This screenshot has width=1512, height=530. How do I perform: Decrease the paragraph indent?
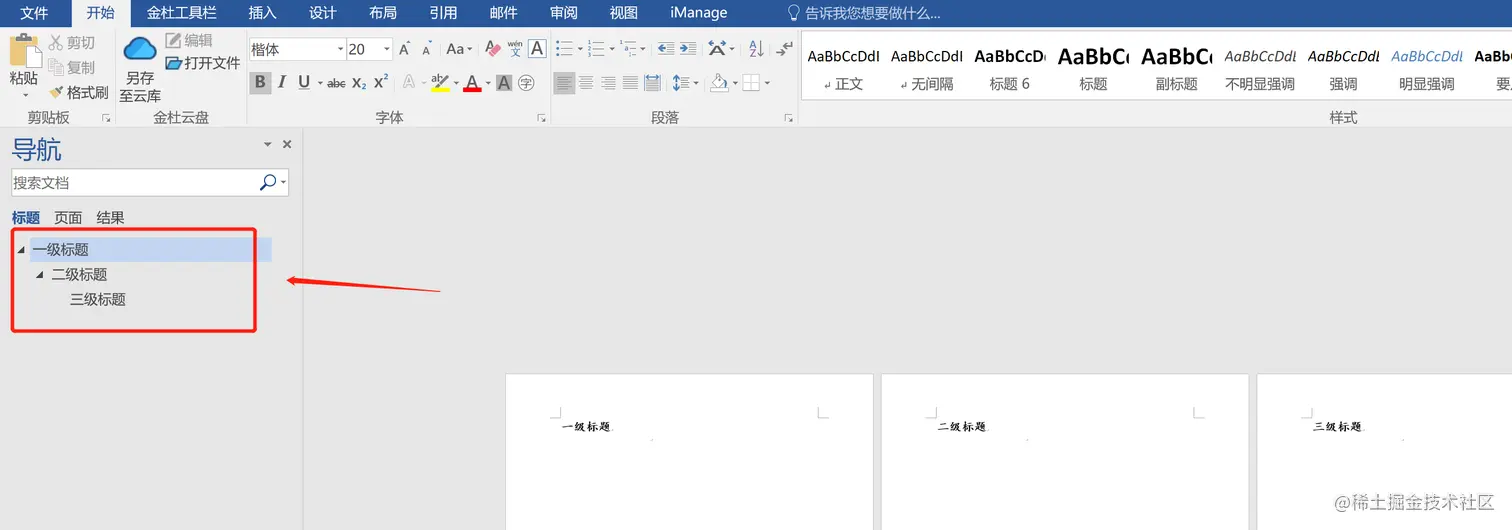point(665,49)
